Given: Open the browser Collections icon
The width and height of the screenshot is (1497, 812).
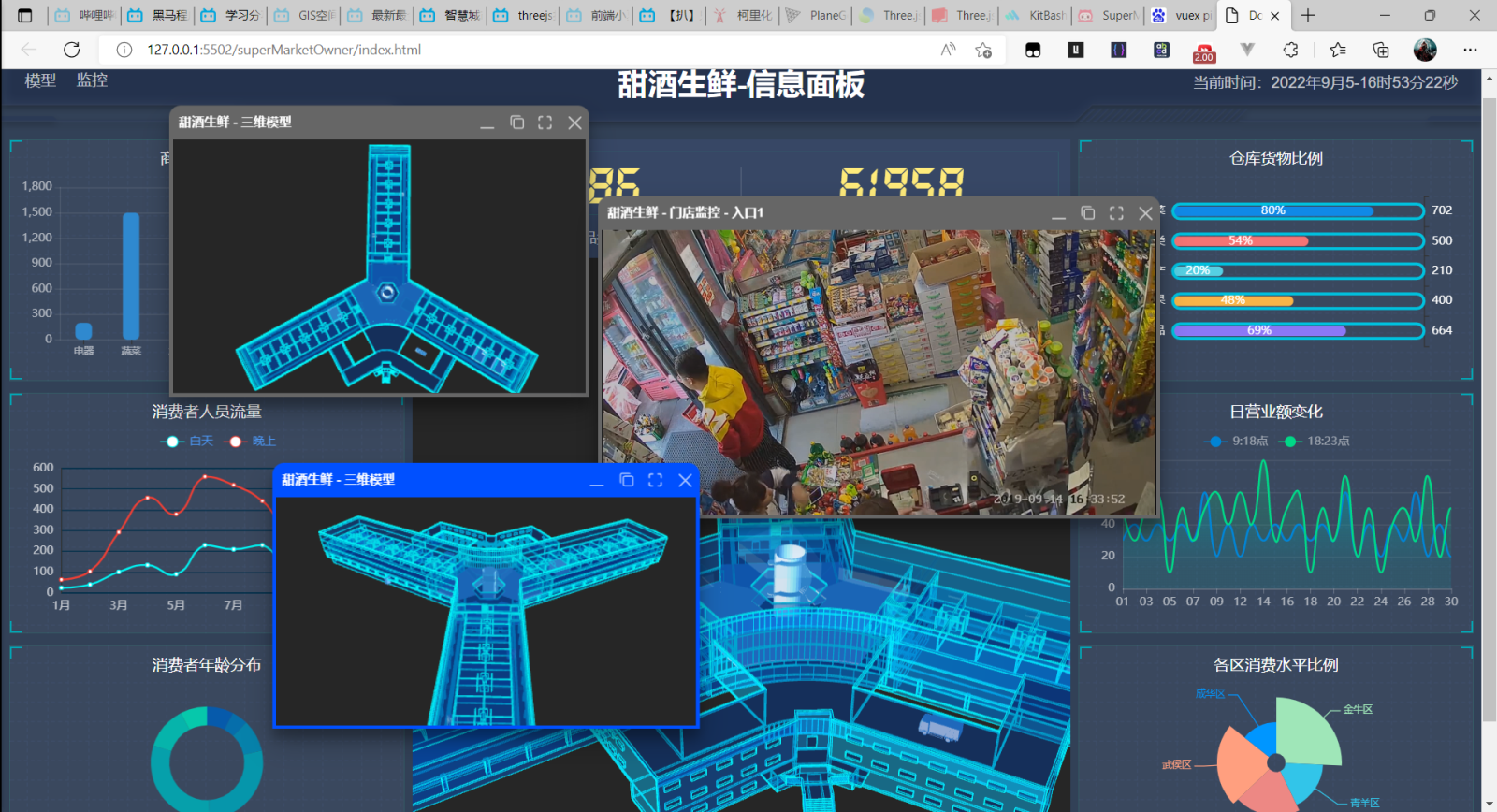Looking at the screenshot, I should tap(1380, 50).
